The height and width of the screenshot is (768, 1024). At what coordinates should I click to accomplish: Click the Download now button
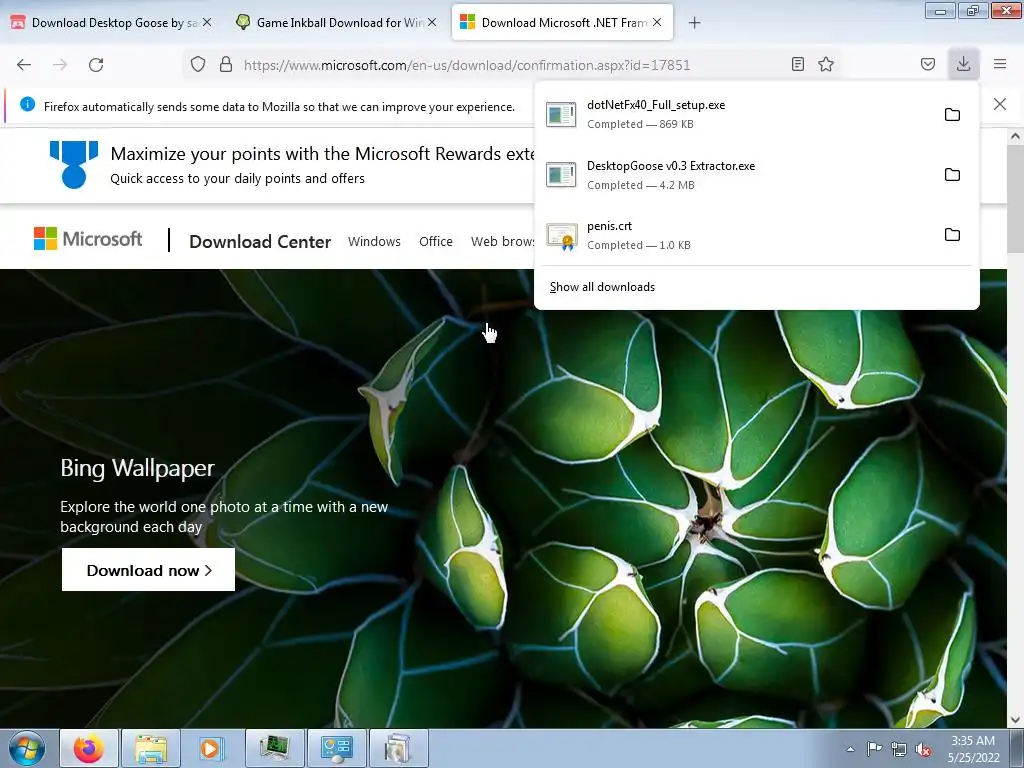click(x=148, y=570)
